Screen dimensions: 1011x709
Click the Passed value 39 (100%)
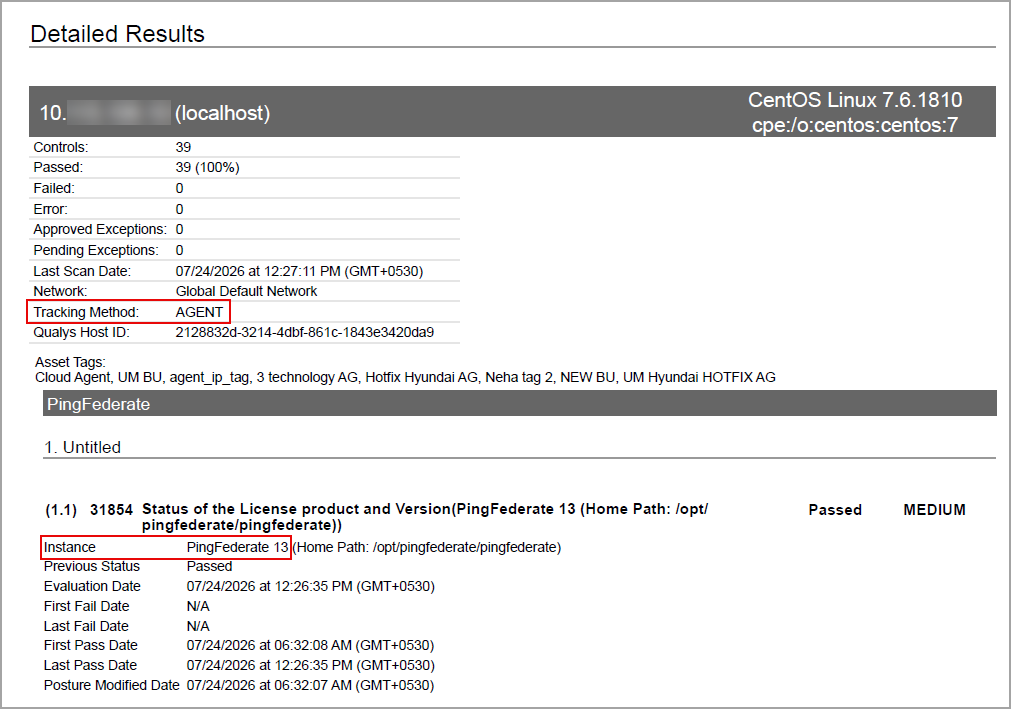pyautogui.click(x=207, y=168)
